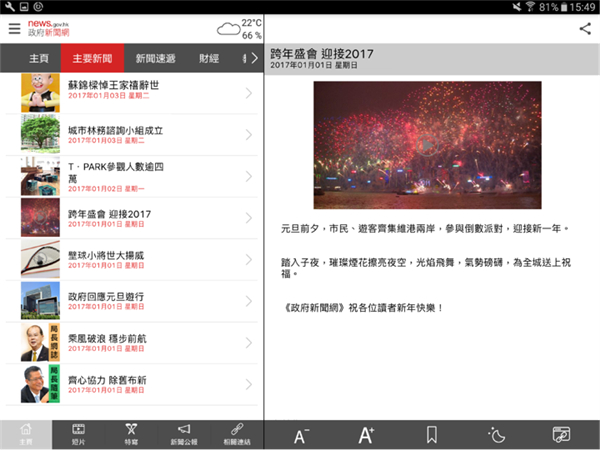Tap the wrench icon in status bar
This screenshot has width=600, height=450.
(x=10, y=7)
